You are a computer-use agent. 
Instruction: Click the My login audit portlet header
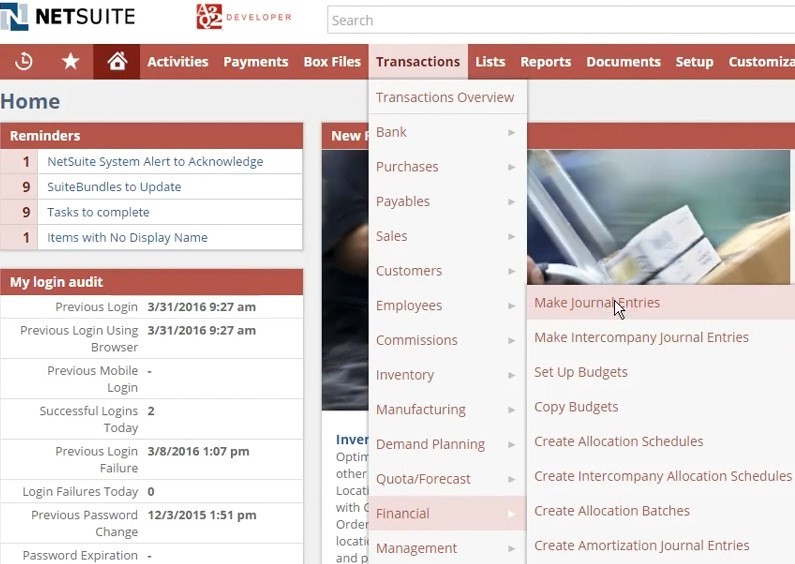[x=152, y=282]
